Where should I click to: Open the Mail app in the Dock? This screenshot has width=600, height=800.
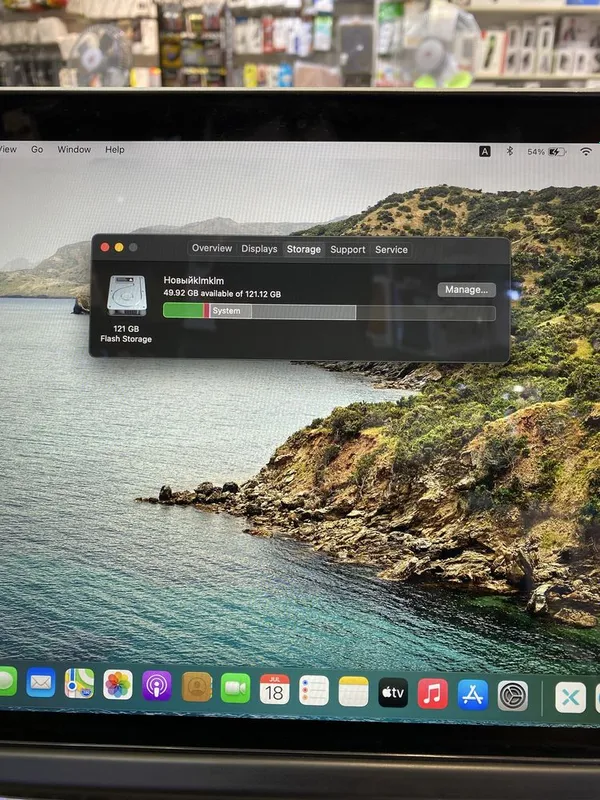click(41, 682)
